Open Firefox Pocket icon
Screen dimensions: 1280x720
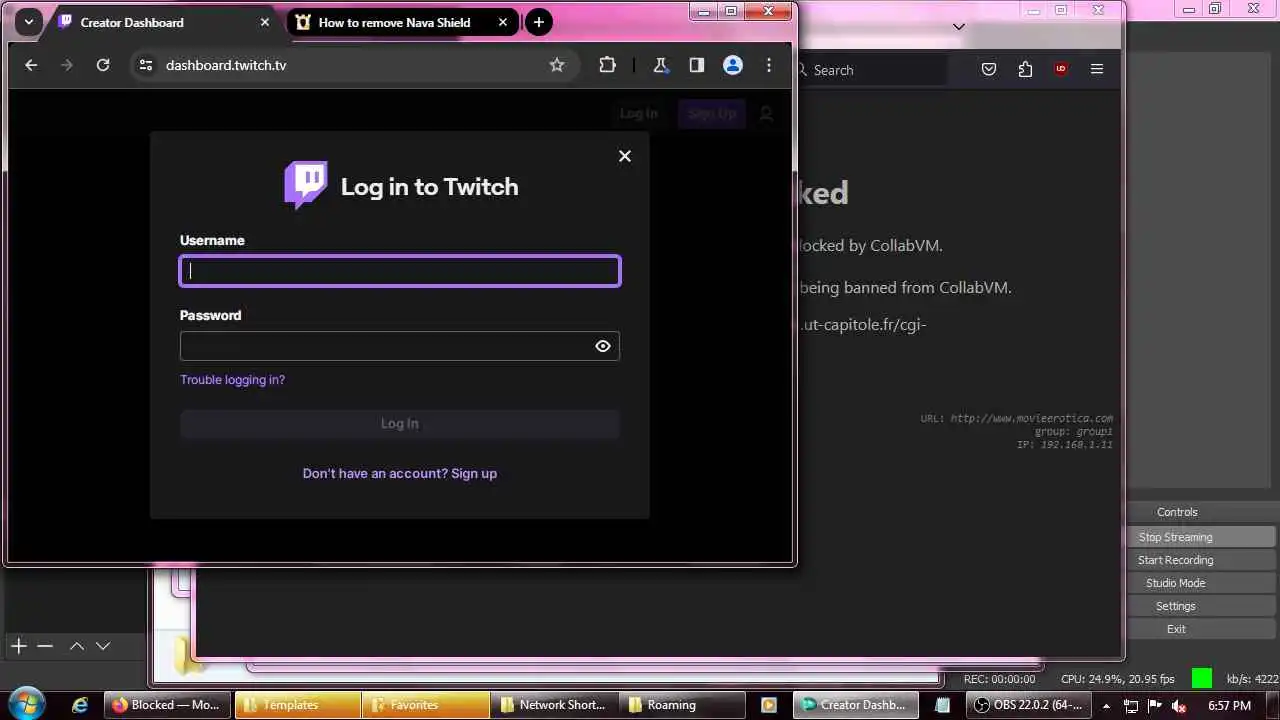[x=989, y=69]
